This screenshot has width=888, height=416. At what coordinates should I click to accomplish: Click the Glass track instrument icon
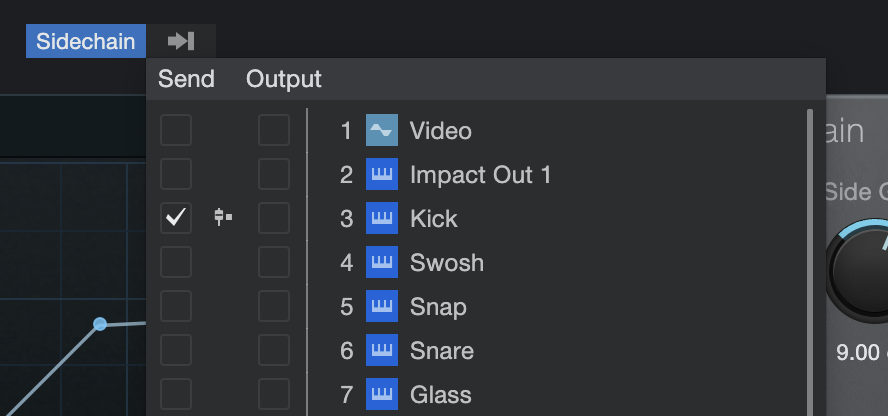click(382, 394)
